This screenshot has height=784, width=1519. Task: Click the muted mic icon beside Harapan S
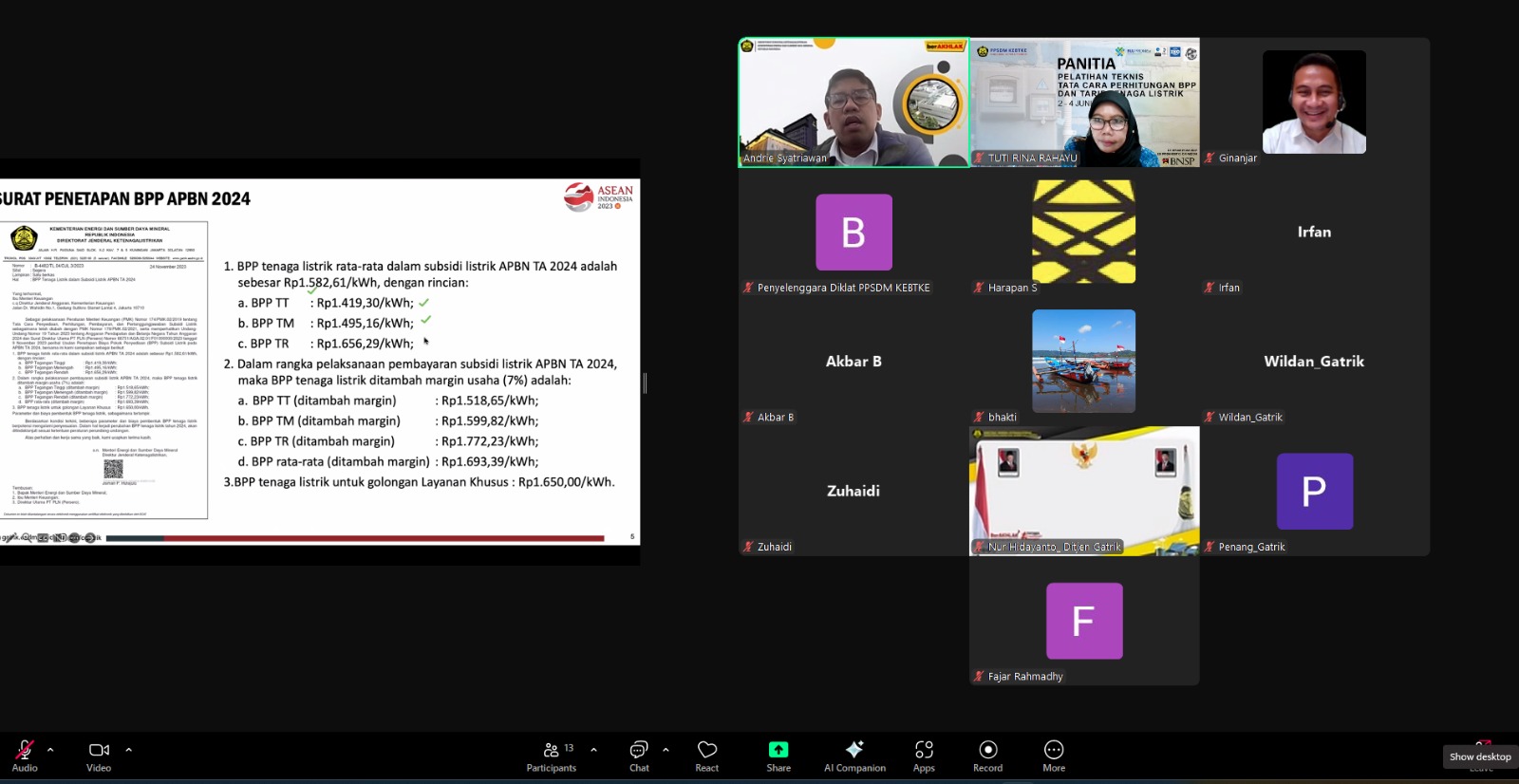click(x=979, y=288)
